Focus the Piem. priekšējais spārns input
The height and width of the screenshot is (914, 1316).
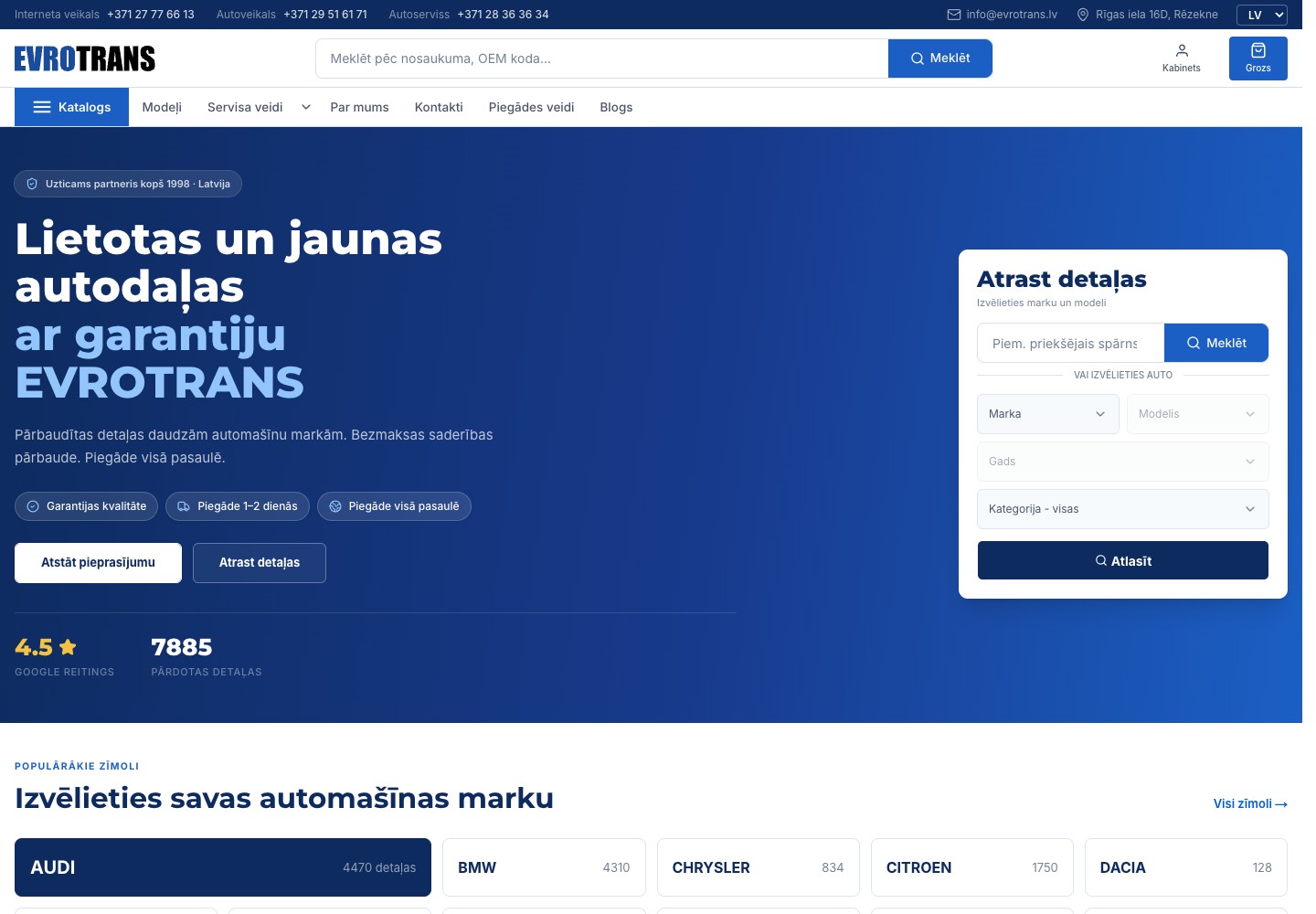click(1071, 343)
